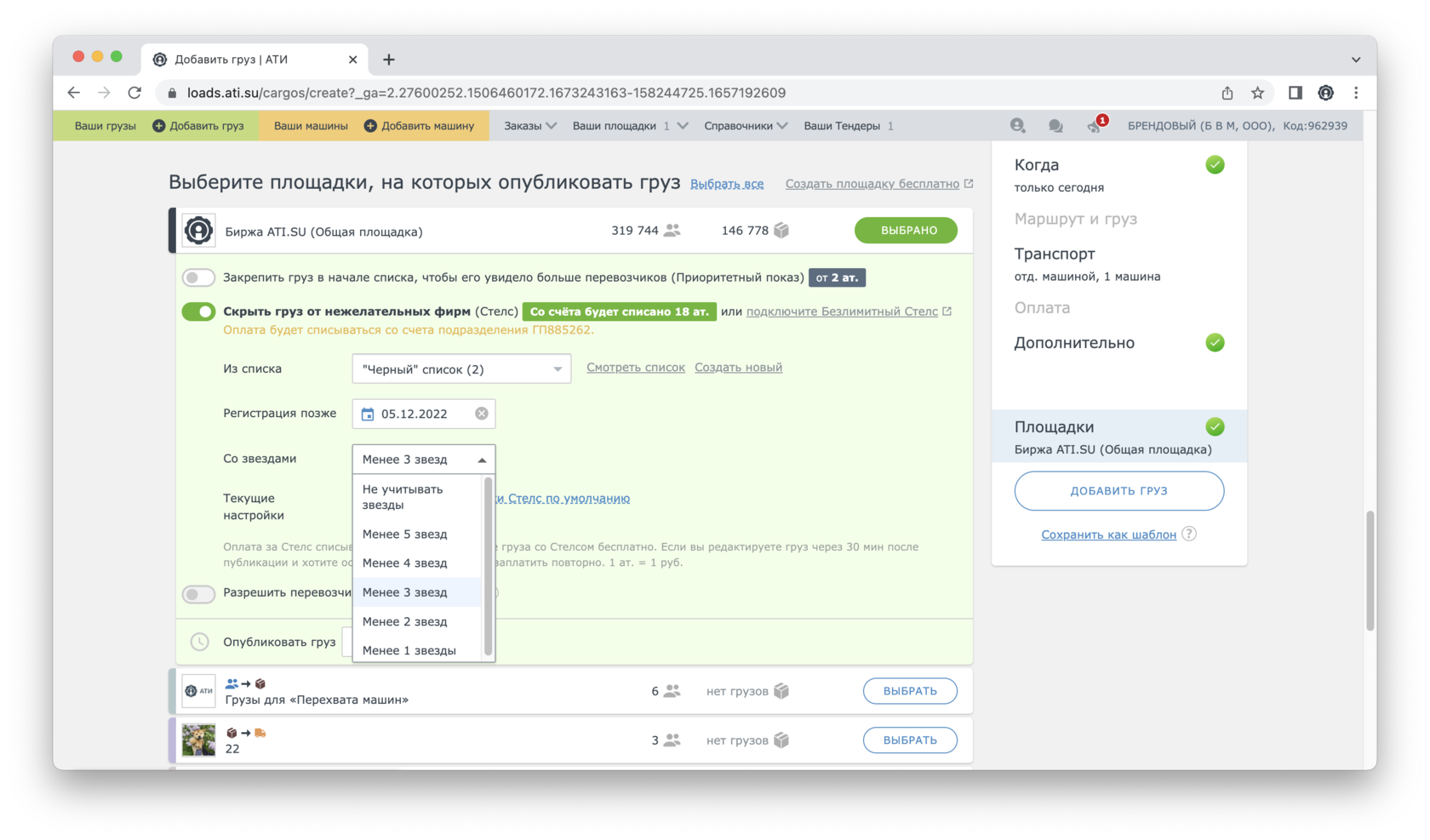Clear the 05.12.2022 date field
Image resolution: width=1430 pixels, height=840 pixels.
click(x=482, y=414)
